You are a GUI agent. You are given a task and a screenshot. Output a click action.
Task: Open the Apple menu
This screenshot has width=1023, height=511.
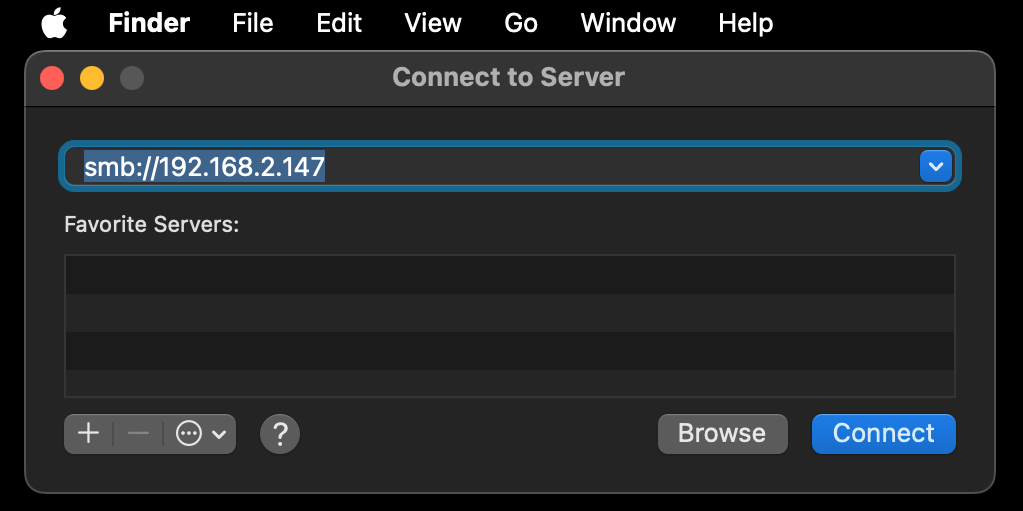click(x=54, y=22)
